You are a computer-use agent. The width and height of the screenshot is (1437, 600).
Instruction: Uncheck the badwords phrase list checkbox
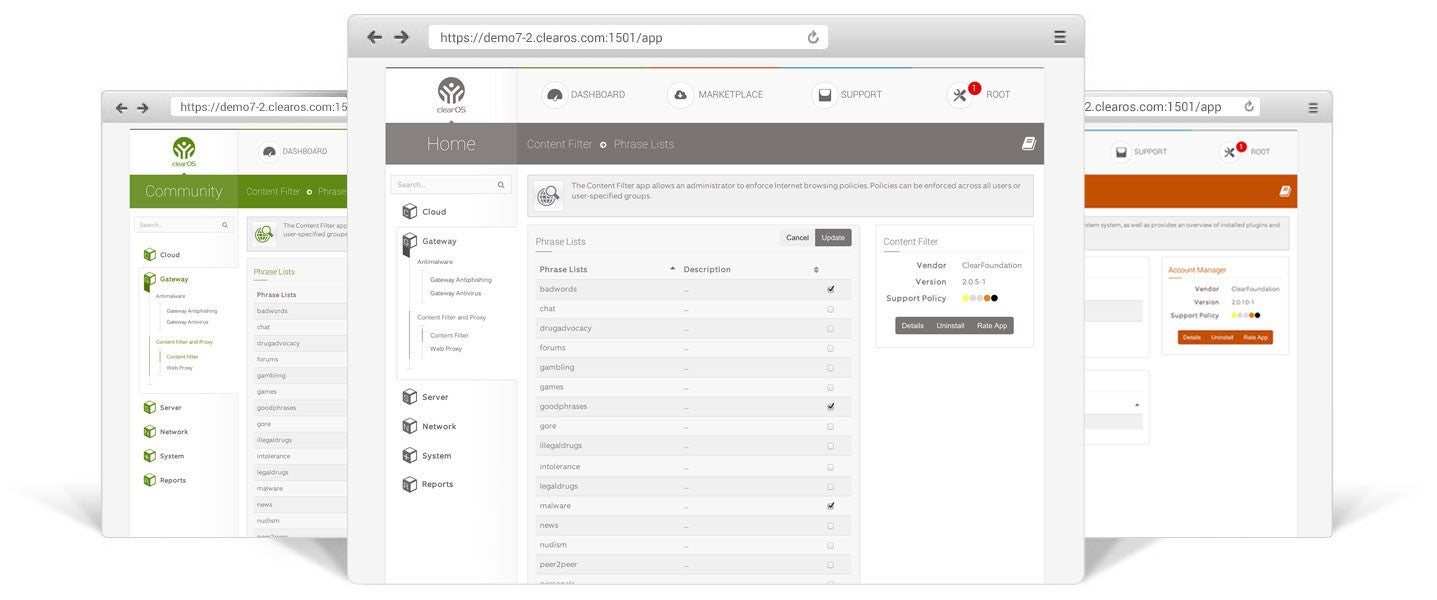(830, 289)
